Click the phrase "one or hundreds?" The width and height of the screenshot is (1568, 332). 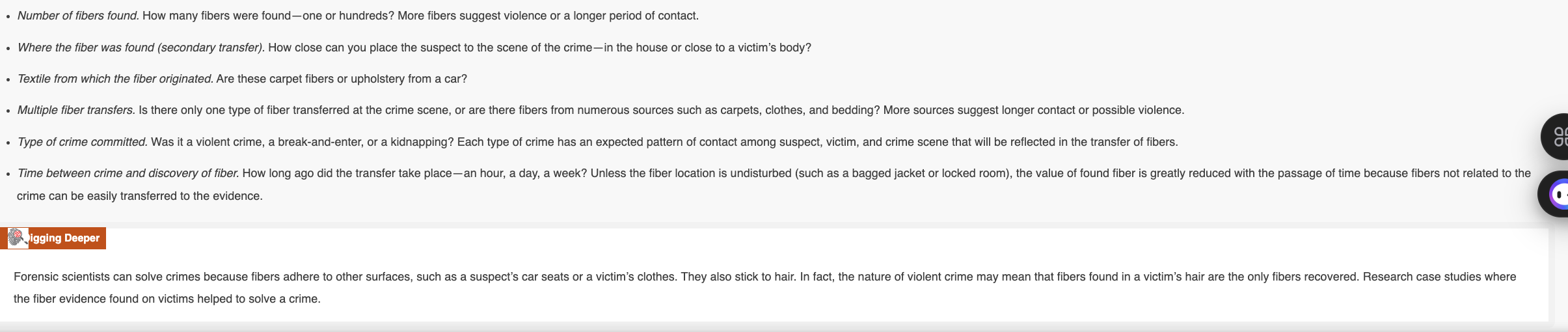point(348,16)
